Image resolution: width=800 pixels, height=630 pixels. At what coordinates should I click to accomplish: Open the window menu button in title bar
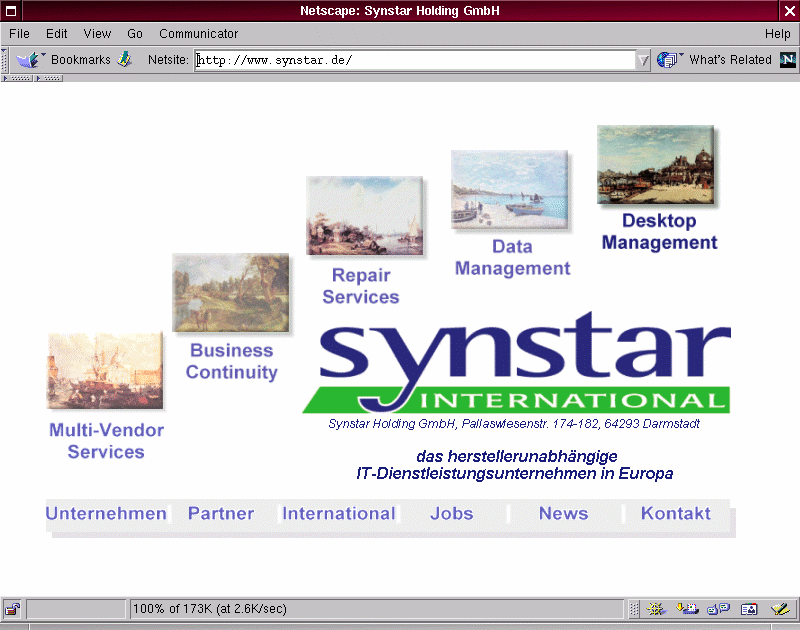[11, 10]
